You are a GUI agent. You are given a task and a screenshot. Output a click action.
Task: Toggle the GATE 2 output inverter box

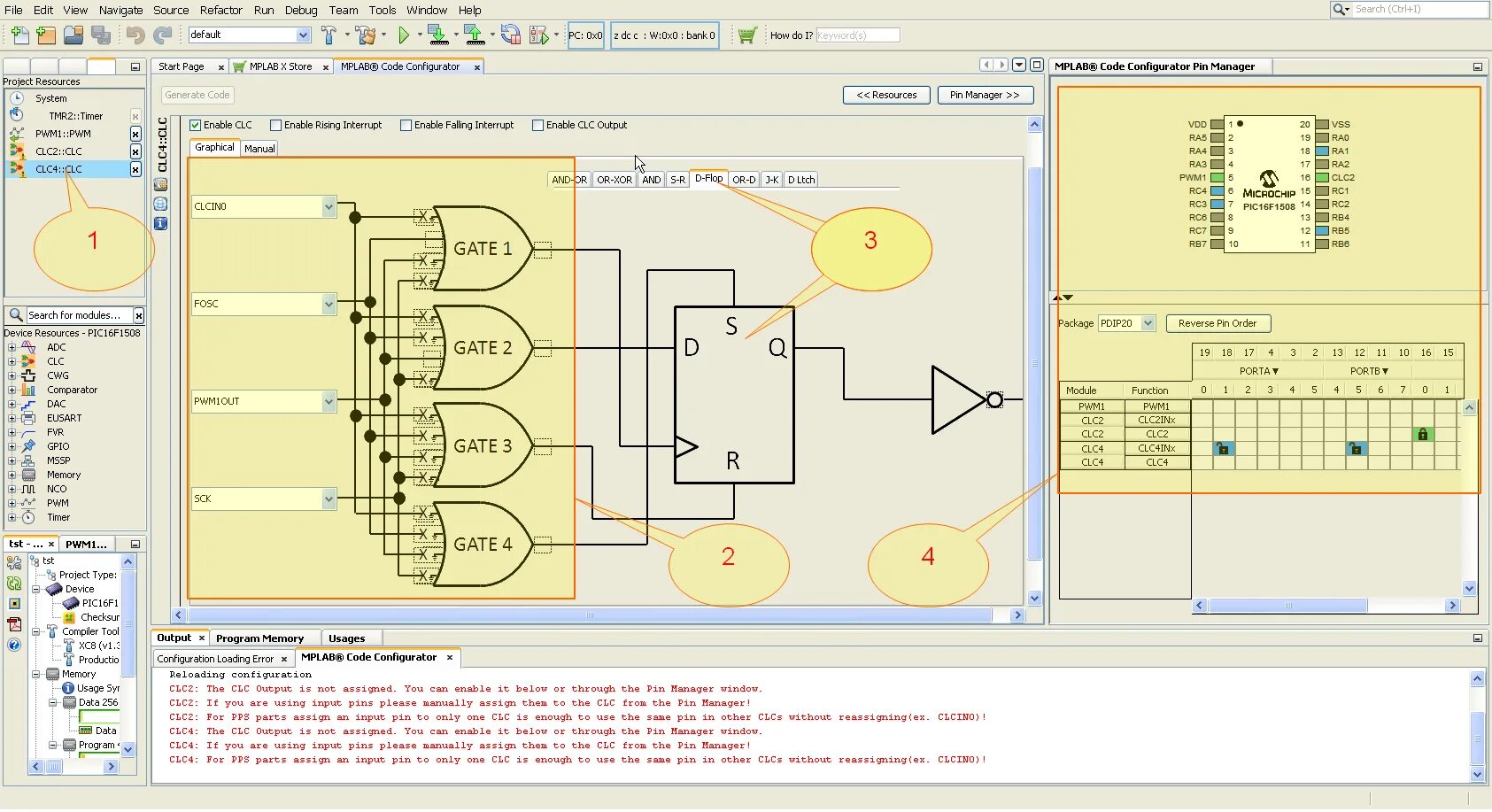pos(543,349)
